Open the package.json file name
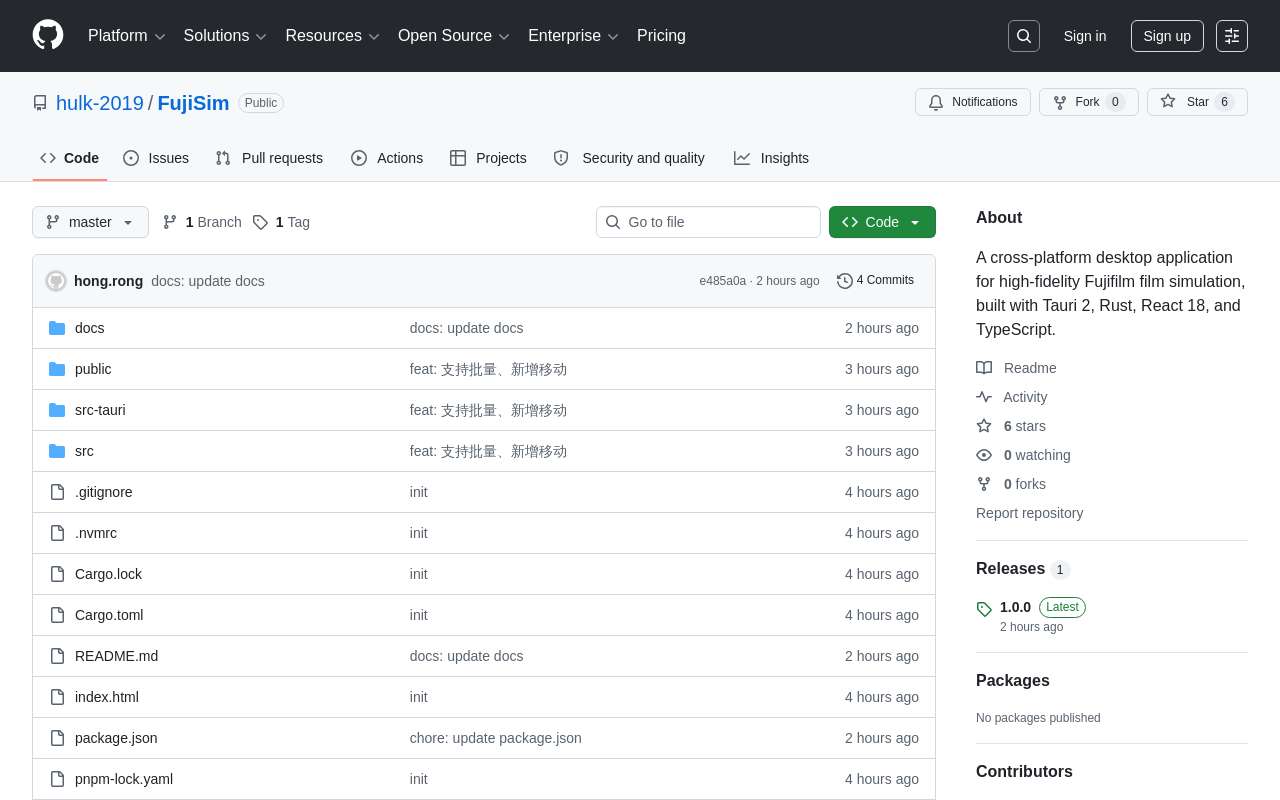This screenshot has height=800, width=1280. 116,738
